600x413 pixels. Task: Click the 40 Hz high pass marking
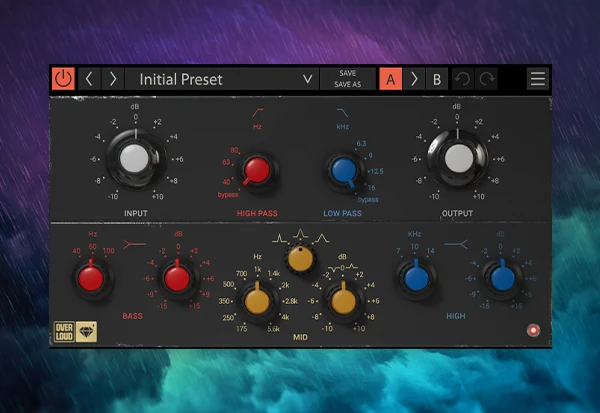(x=227, y=182)
